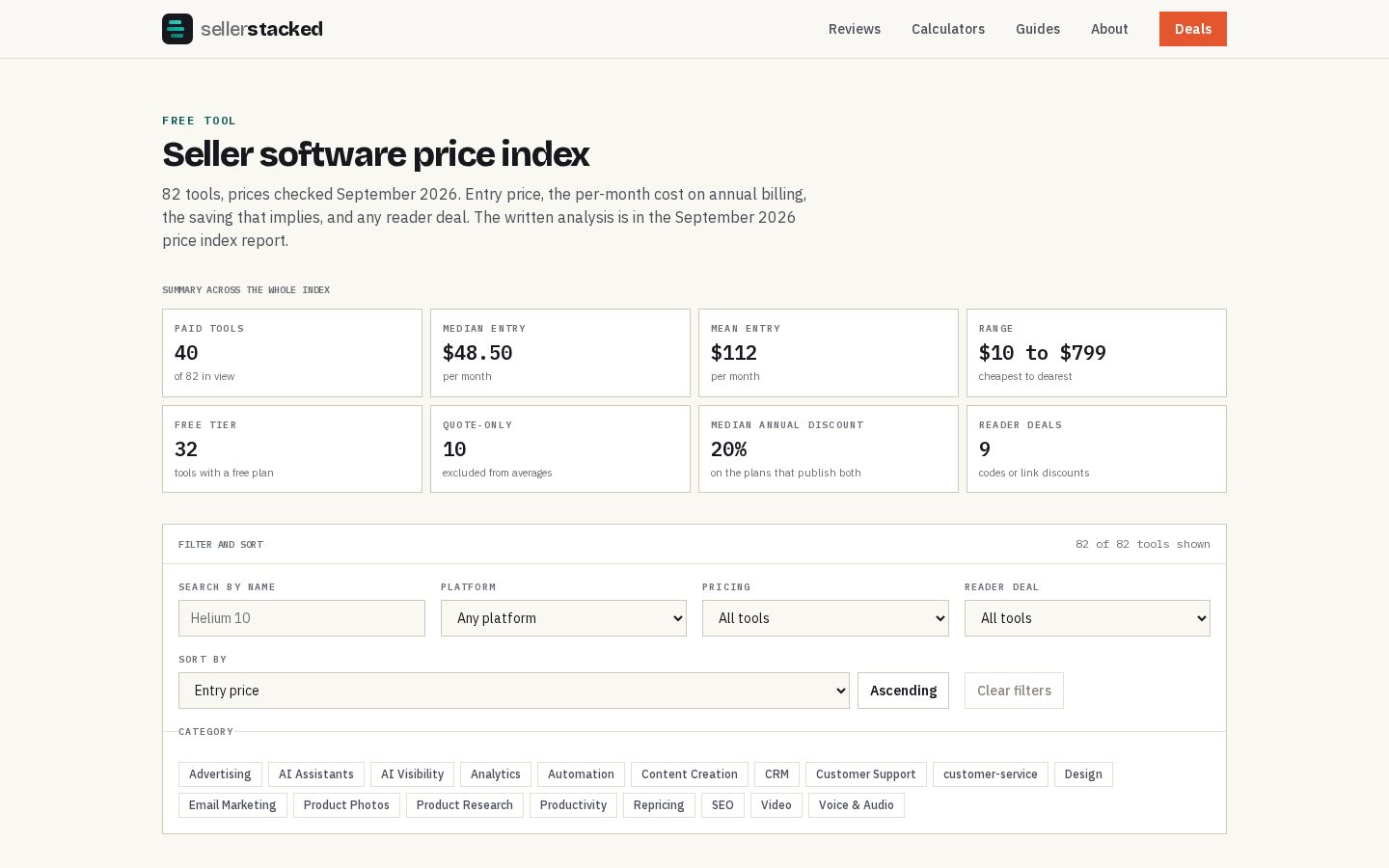Open the Platform dropdown
Viewport: 1389px width, 868px height.
tap(563, 618)
